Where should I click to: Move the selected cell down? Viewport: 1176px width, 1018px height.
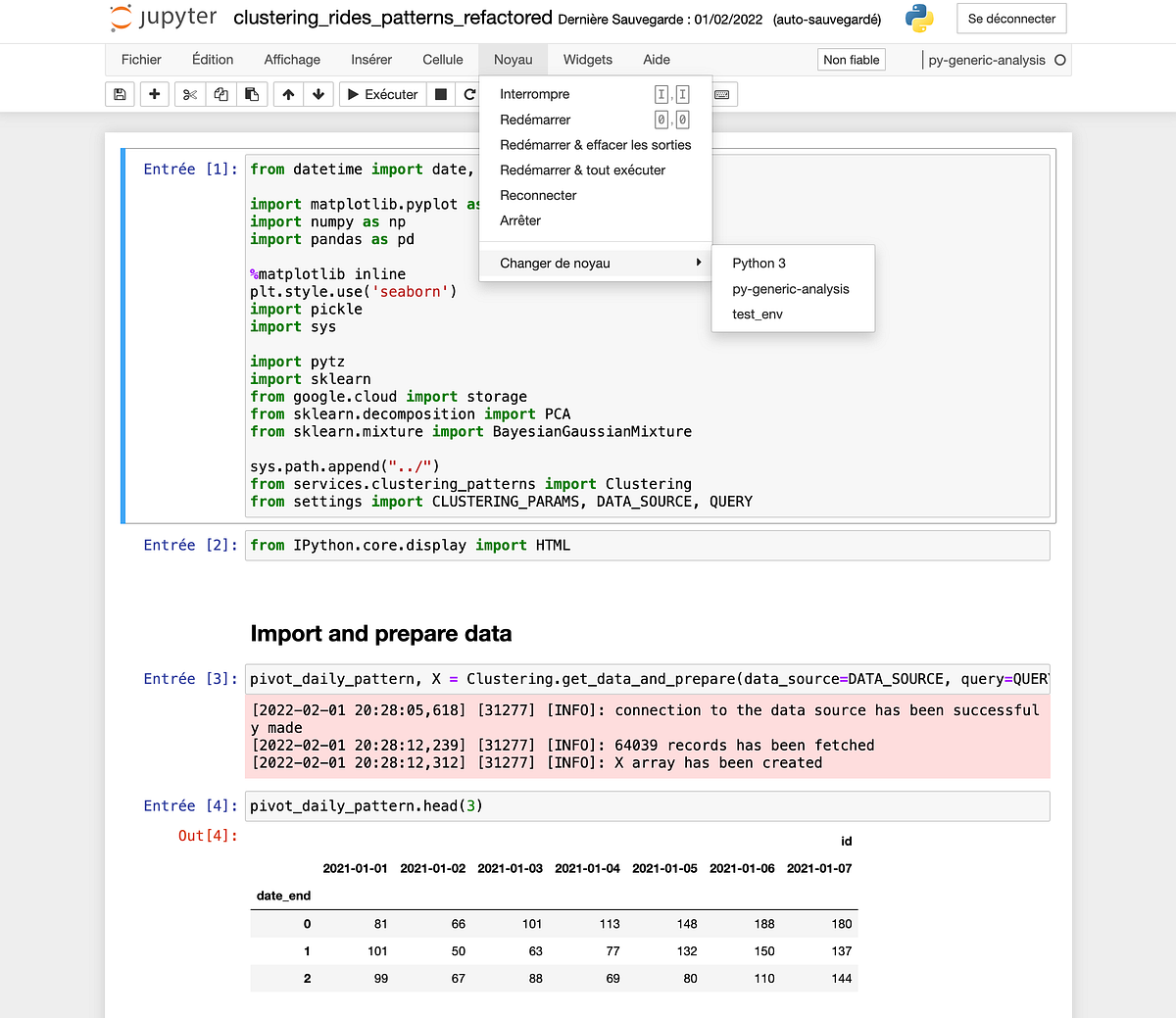coord(318,94)
